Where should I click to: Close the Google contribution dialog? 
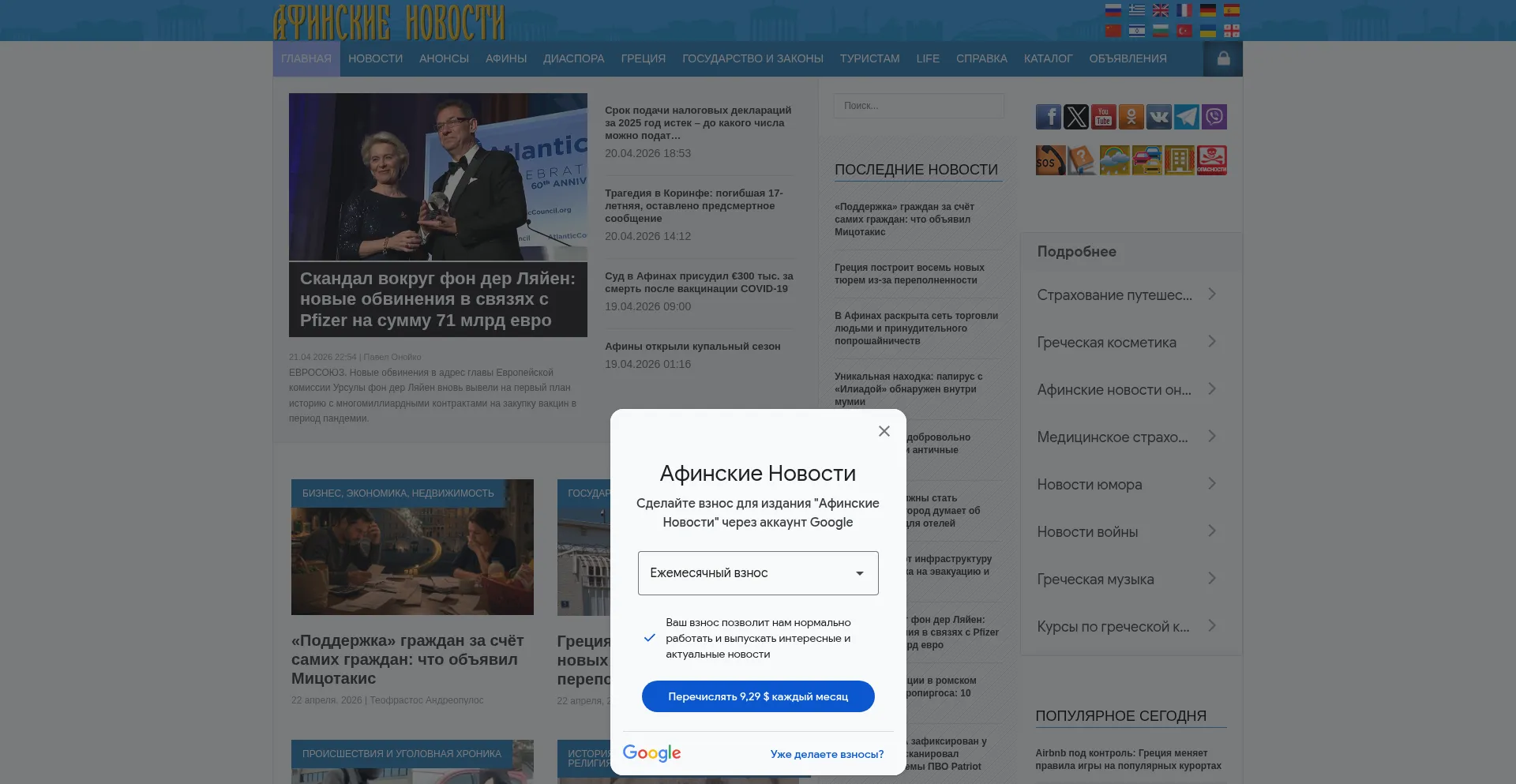[884, 431]
